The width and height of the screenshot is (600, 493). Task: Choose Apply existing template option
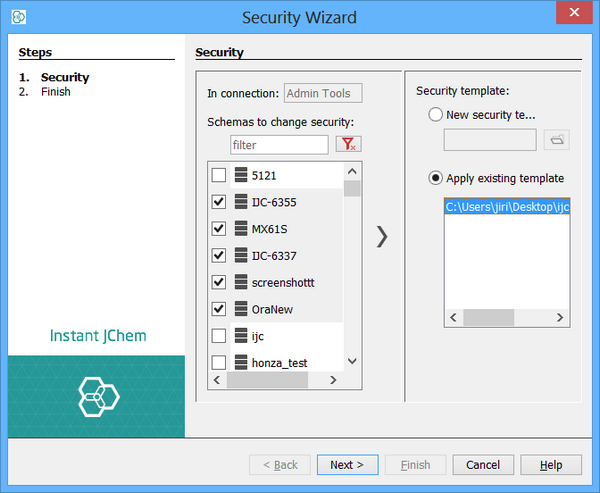(435, 178)
